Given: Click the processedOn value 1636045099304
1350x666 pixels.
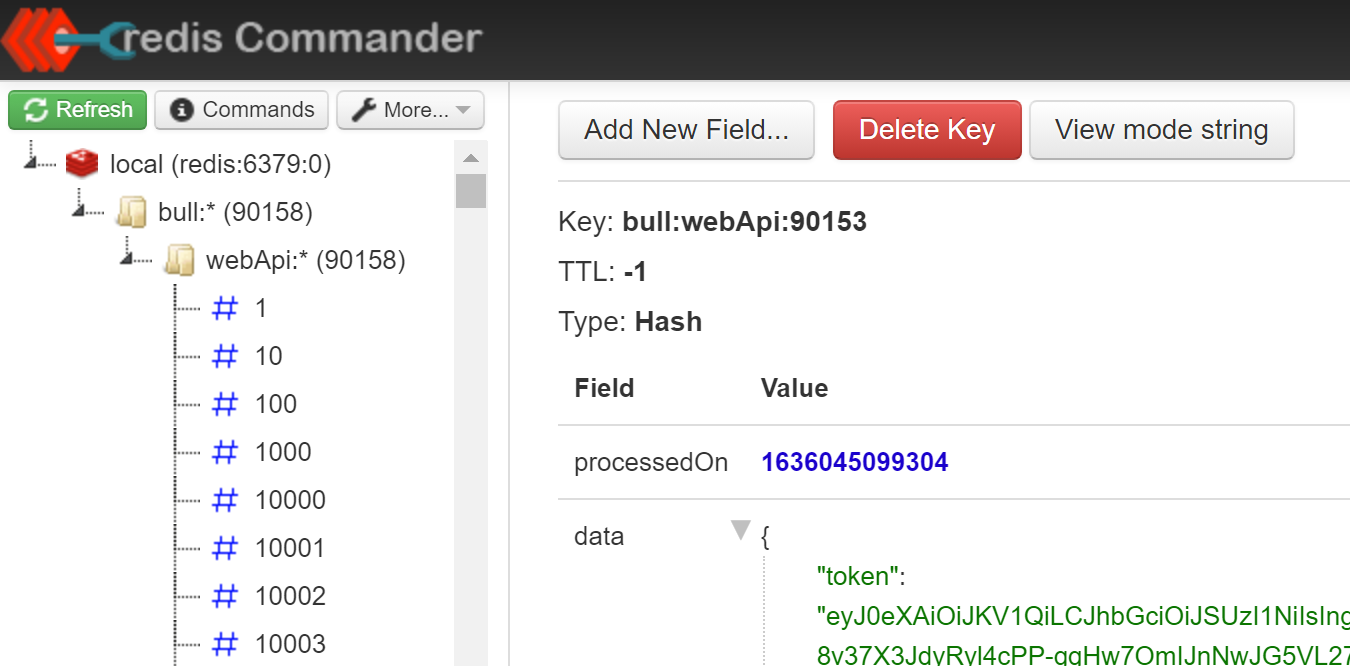Looking at the screenshot, I should tap(854, 462).
